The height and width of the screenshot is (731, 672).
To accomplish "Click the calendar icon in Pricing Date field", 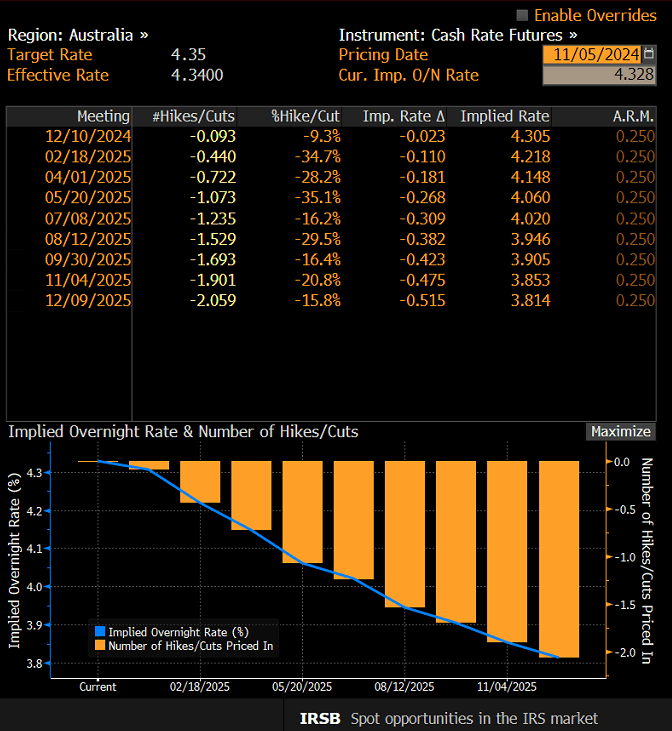I will pyautogui.click(x=650, y=55).
